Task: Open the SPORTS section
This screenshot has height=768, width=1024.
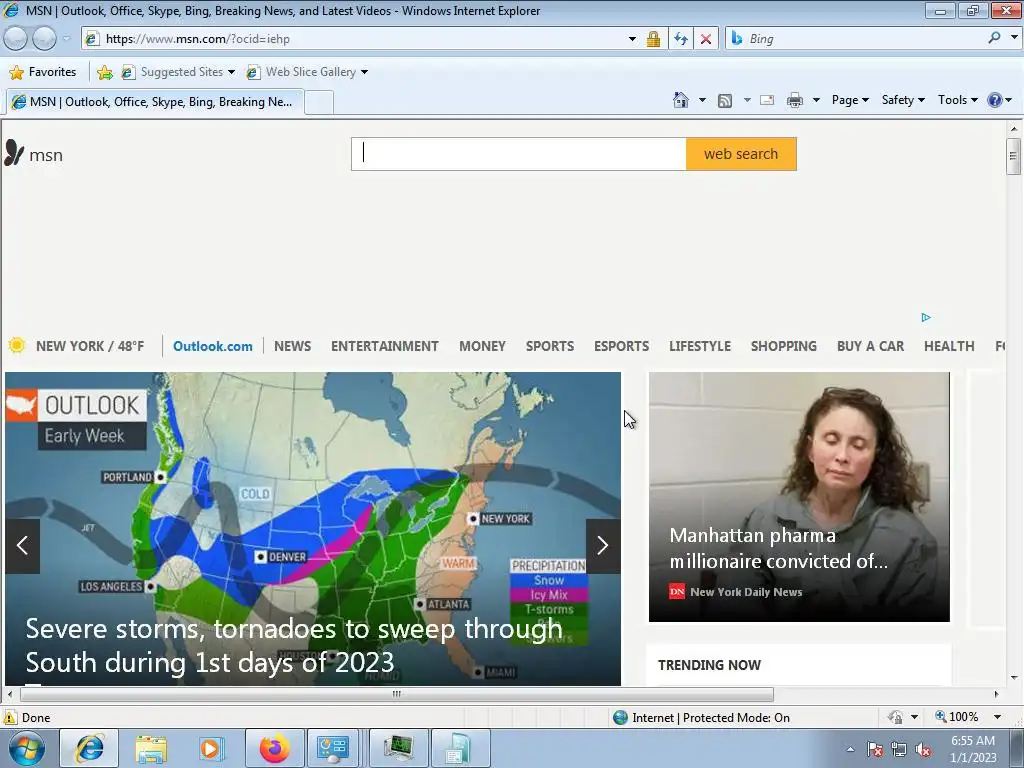Action: 550,346
